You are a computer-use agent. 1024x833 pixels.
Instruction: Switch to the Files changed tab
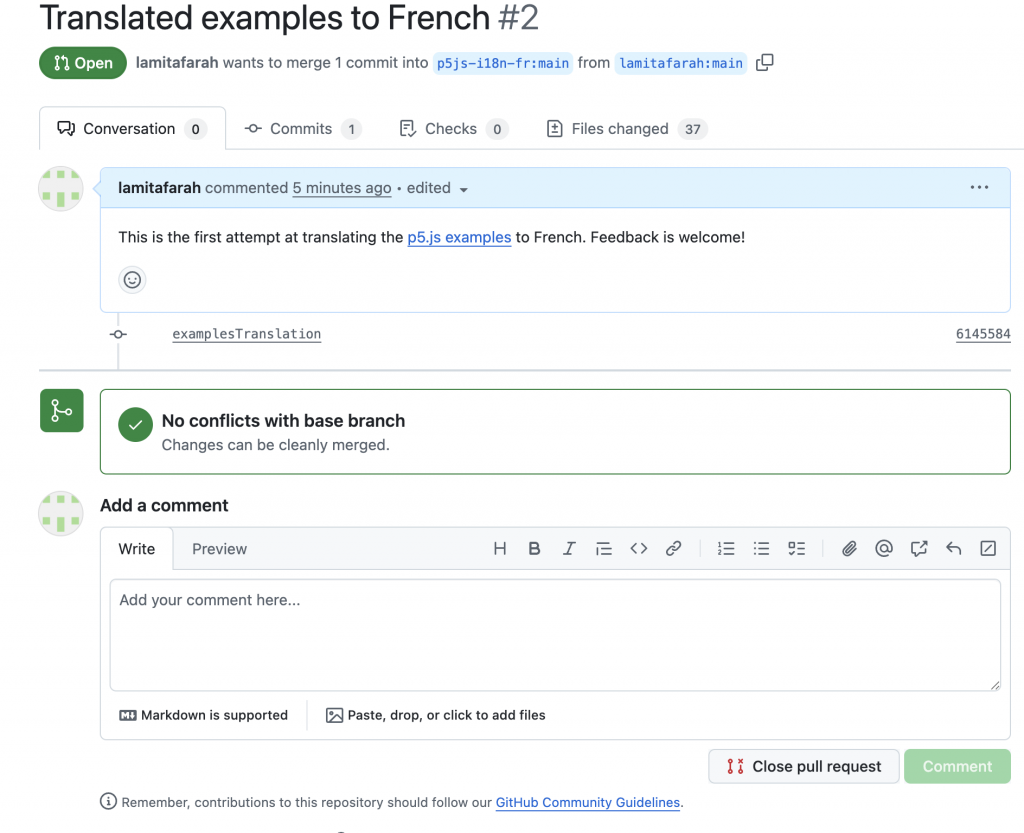(626, 129)
